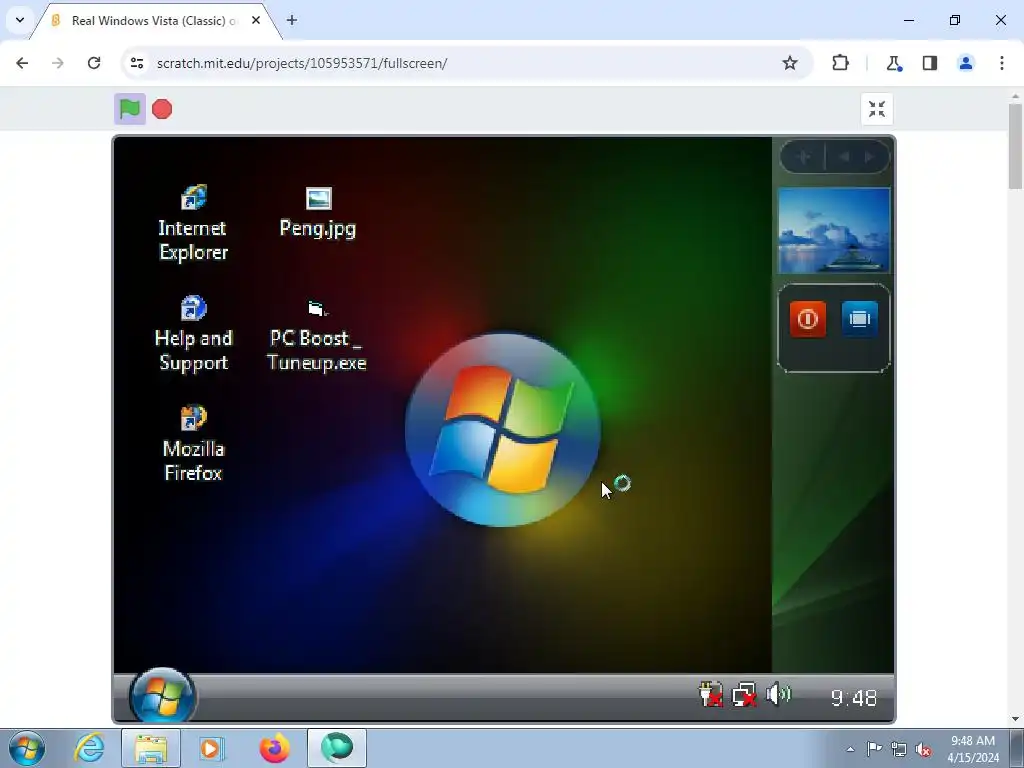Click the simulated 9:48 taskbar clock

click(x=854, y=697)
